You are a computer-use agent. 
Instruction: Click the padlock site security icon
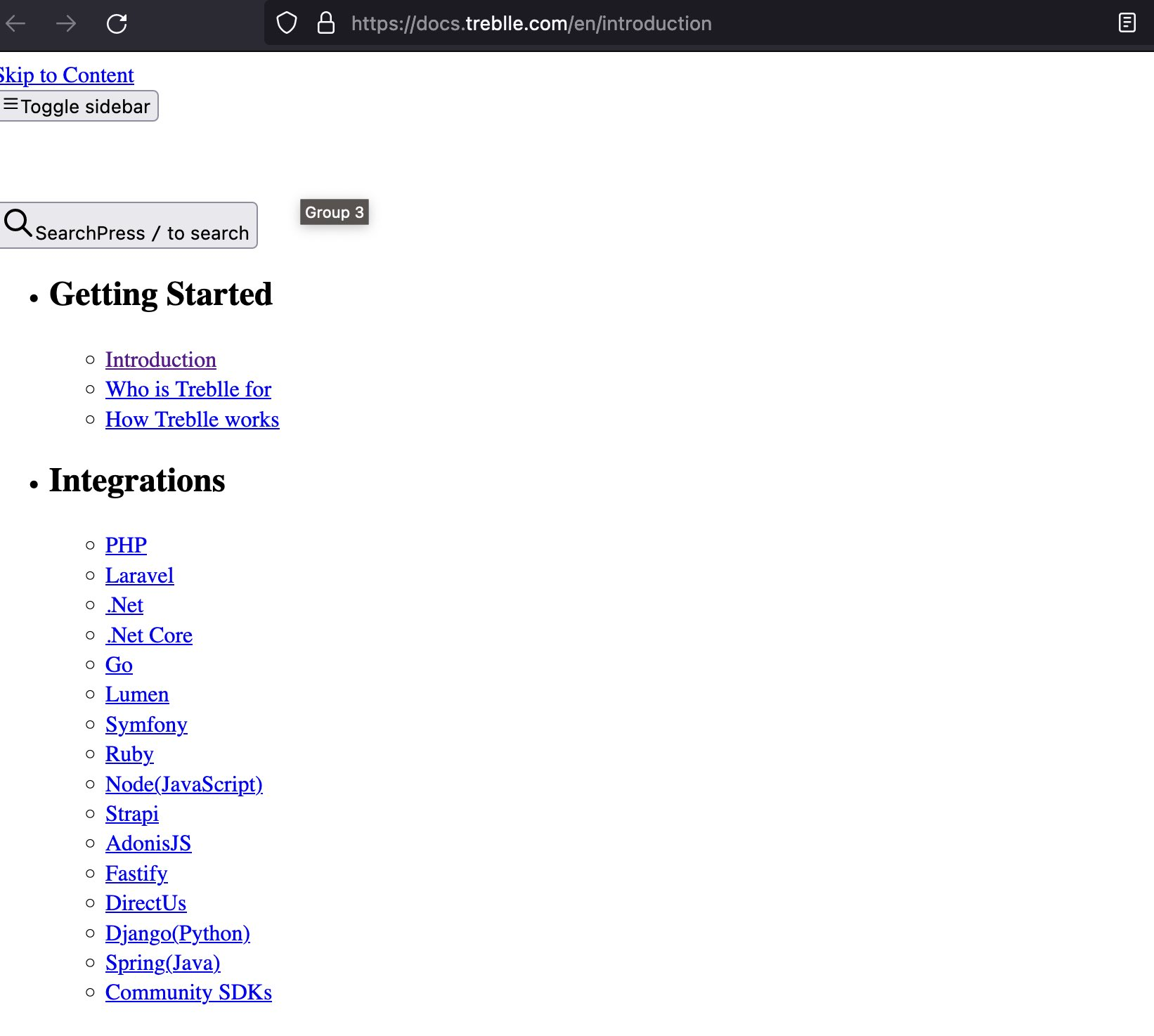pyautogui.click(x=325, y=23)
